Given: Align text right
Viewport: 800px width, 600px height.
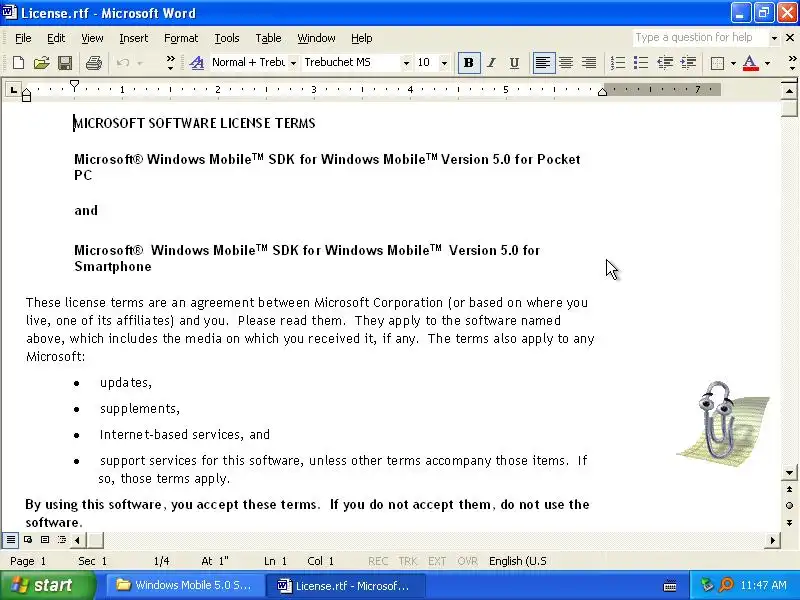Looking at the screenshot, I should click(x=589, y=63).
